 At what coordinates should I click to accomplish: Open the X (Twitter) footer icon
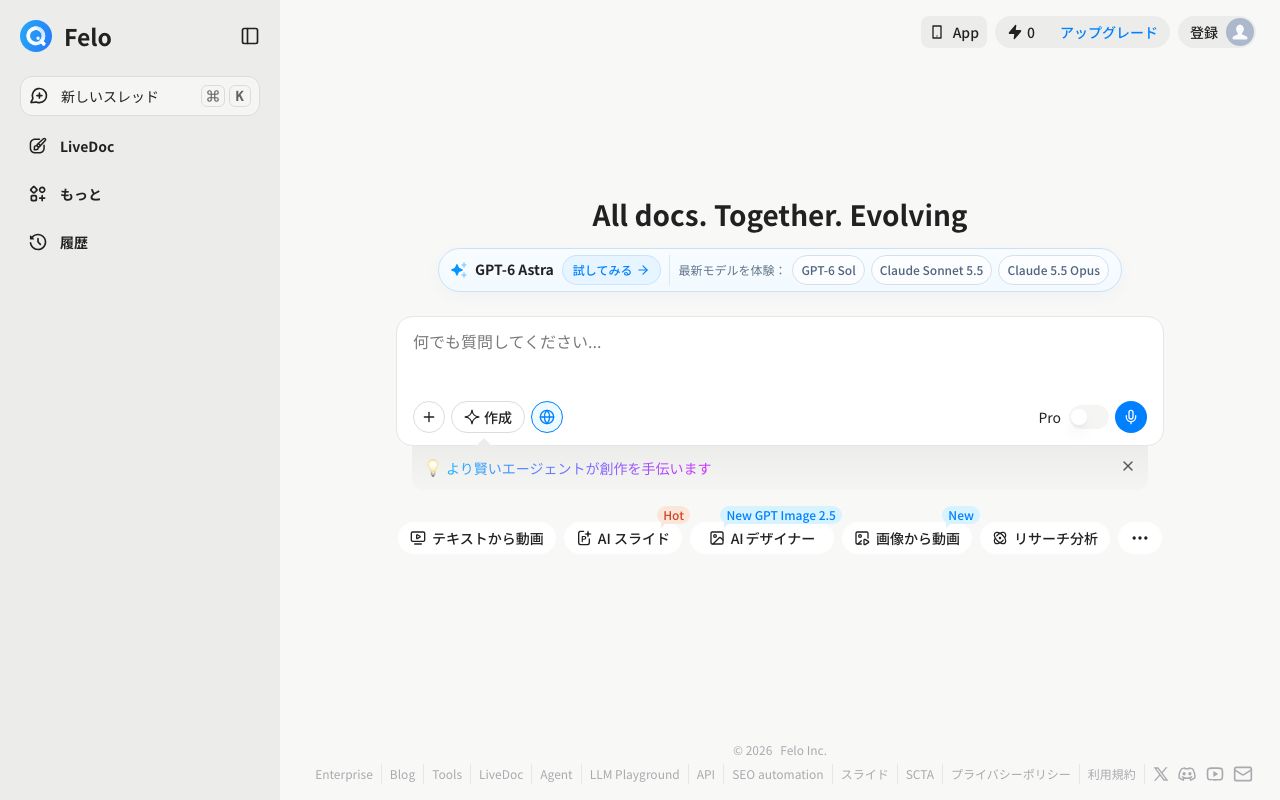(x=1160, y=774)
